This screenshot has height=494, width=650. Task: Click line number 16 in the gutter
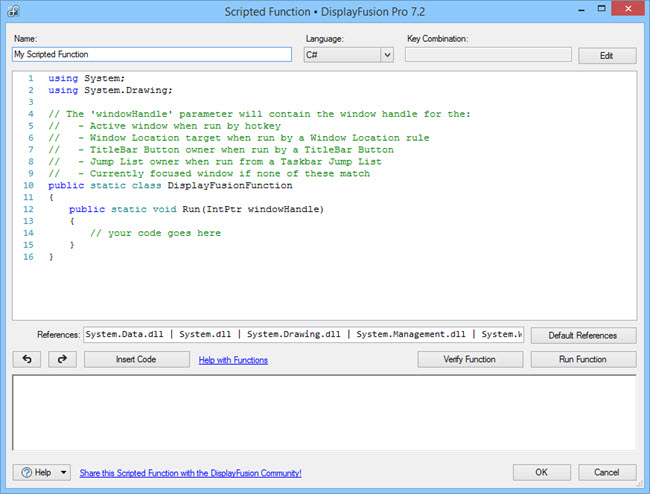click(28, 257)
